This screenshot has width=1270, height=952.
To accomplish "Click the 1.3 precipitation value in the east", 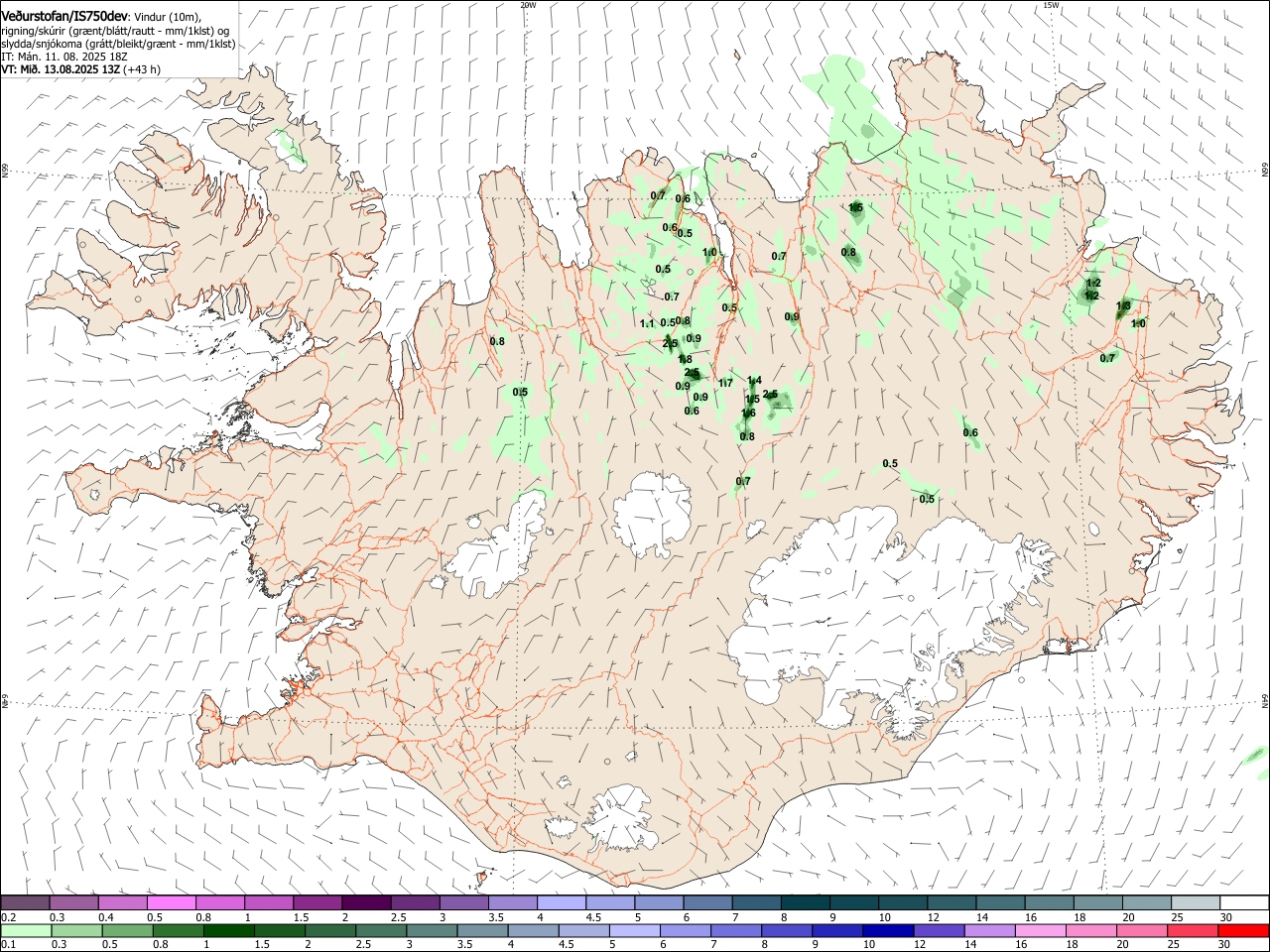I will point(1123,305).
